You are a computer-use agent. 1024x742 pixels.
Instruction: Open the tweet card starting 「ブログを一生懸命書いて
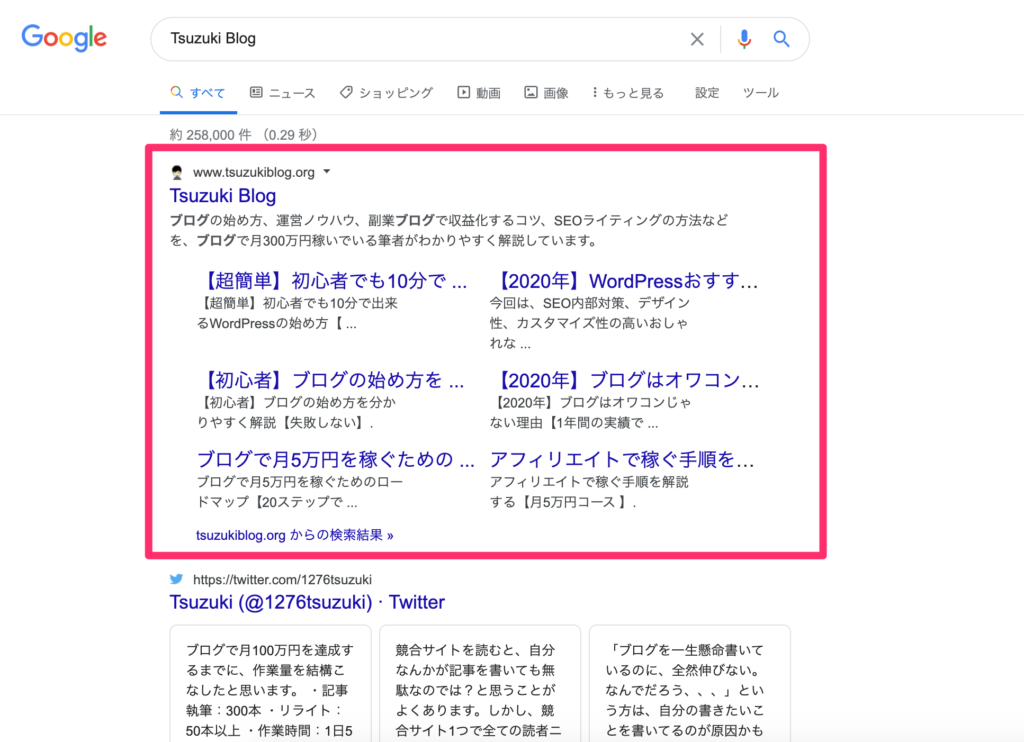click(x=690, y=683)
